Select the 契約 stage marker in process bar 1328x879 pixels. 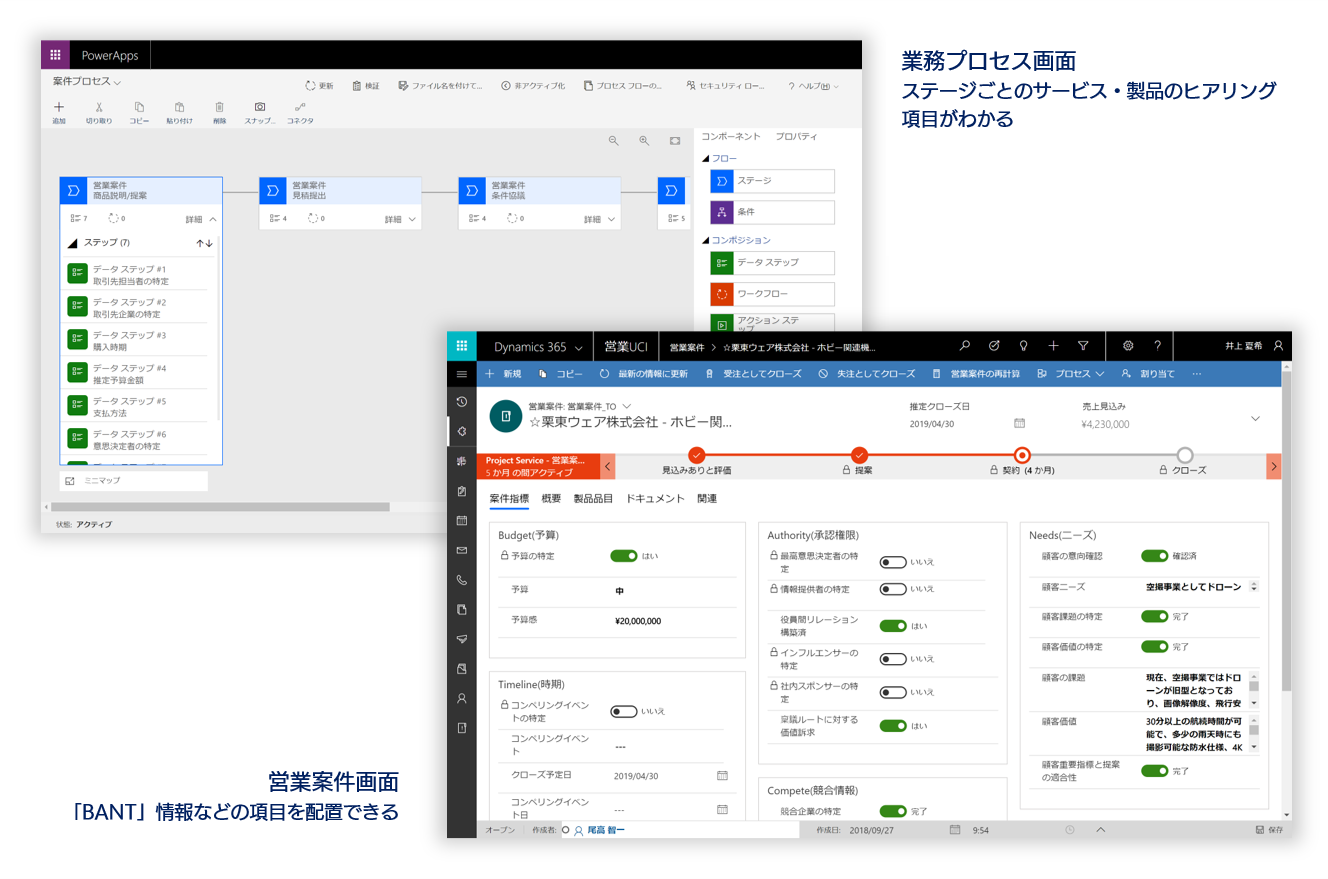[1021, 455]
